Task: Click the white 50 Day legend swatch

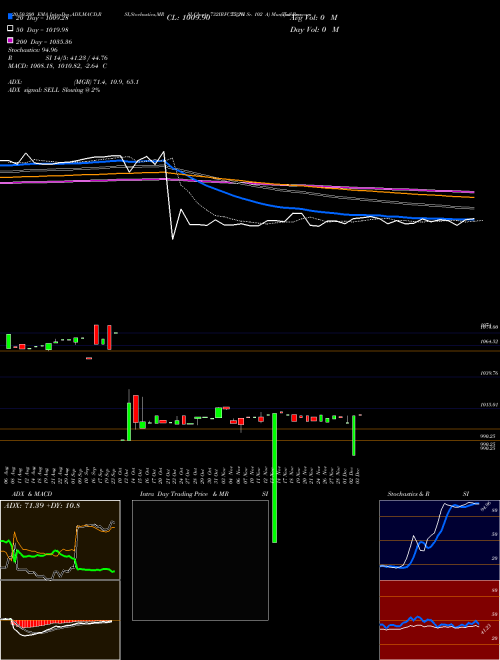Action: [x=10, y=29]
